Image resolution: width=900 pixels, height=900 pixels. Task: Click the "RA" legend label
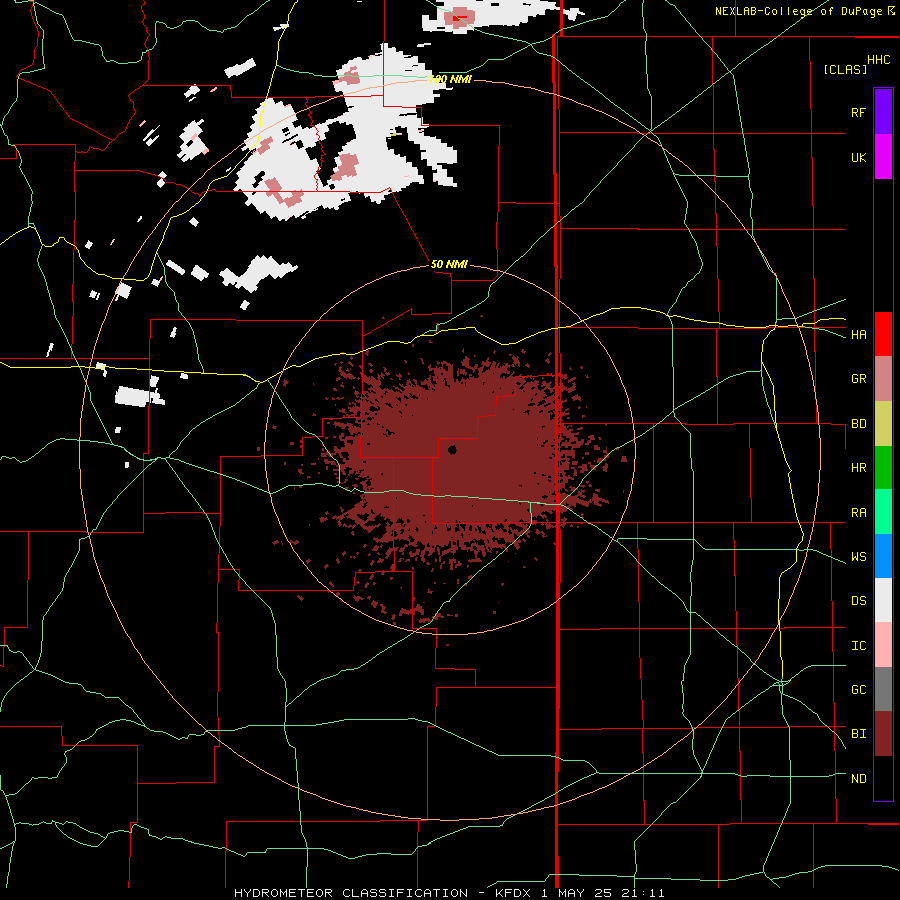tap(858, 513)
